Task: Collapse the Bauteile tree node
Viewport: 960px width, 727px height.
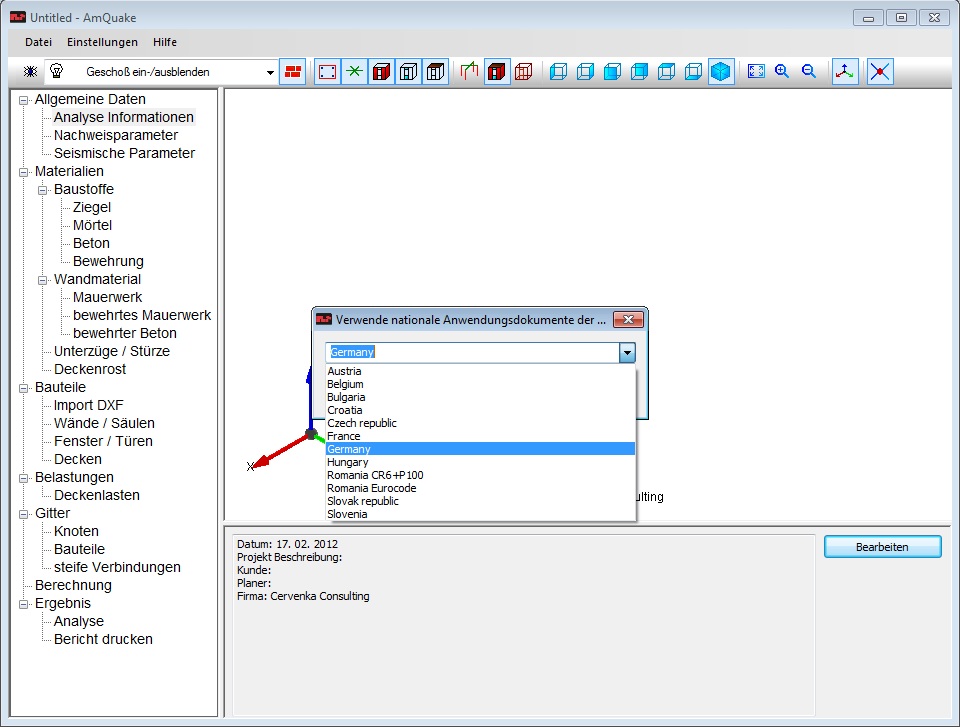Action: (x=23, y=388)
